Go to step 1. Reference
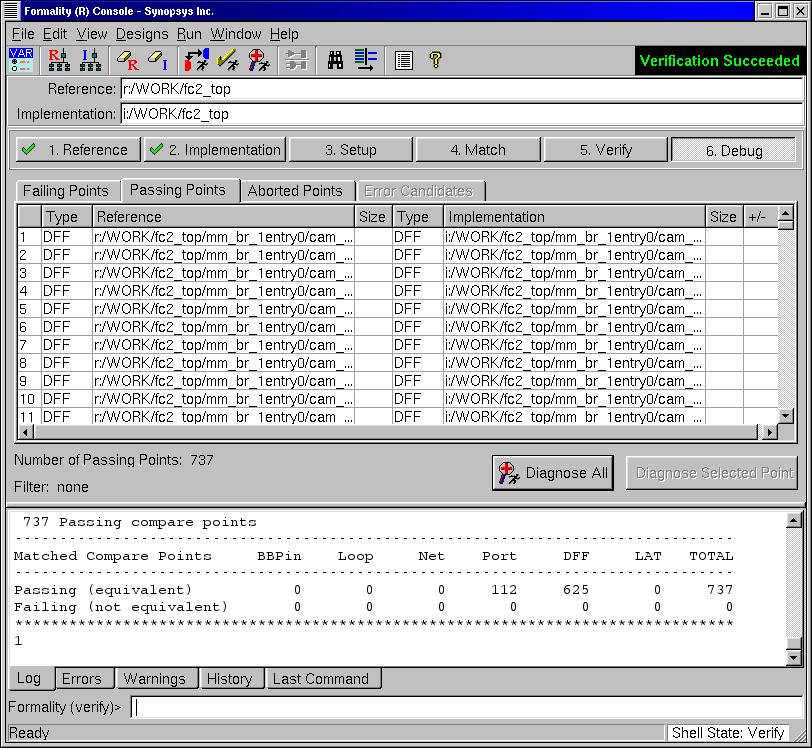Screen dimensions: 812x748 [78, 150]
